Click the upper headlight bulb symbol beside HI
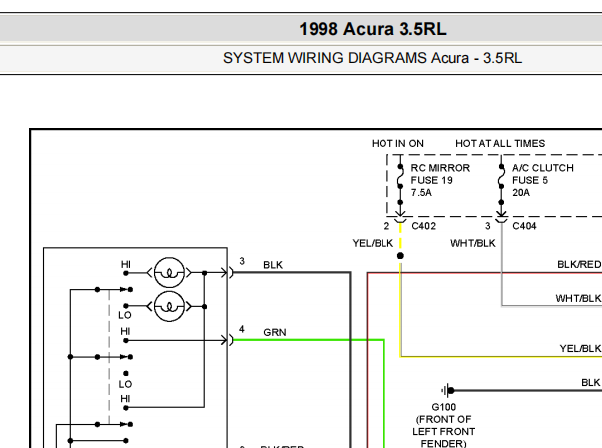Image resolution: width=602 pixels, height=448 pixels. tap(169, 273)
